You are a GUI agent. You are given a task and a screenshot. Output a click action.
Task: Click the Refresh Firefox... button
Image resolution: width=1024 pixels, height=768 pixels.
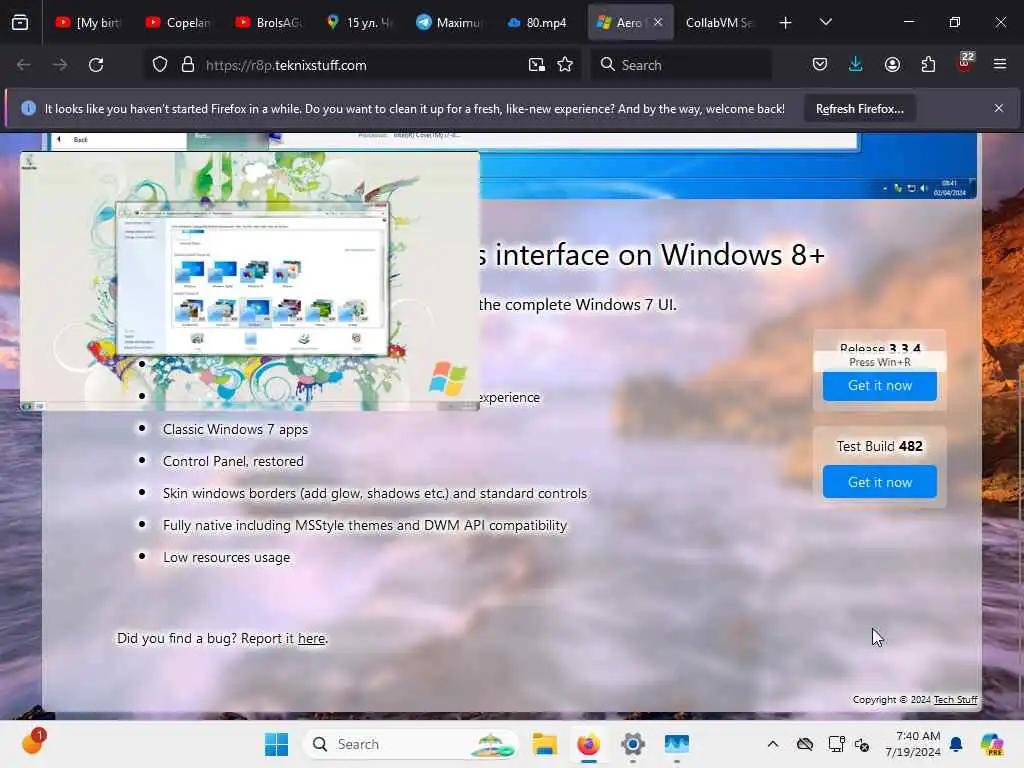(859, 108)
